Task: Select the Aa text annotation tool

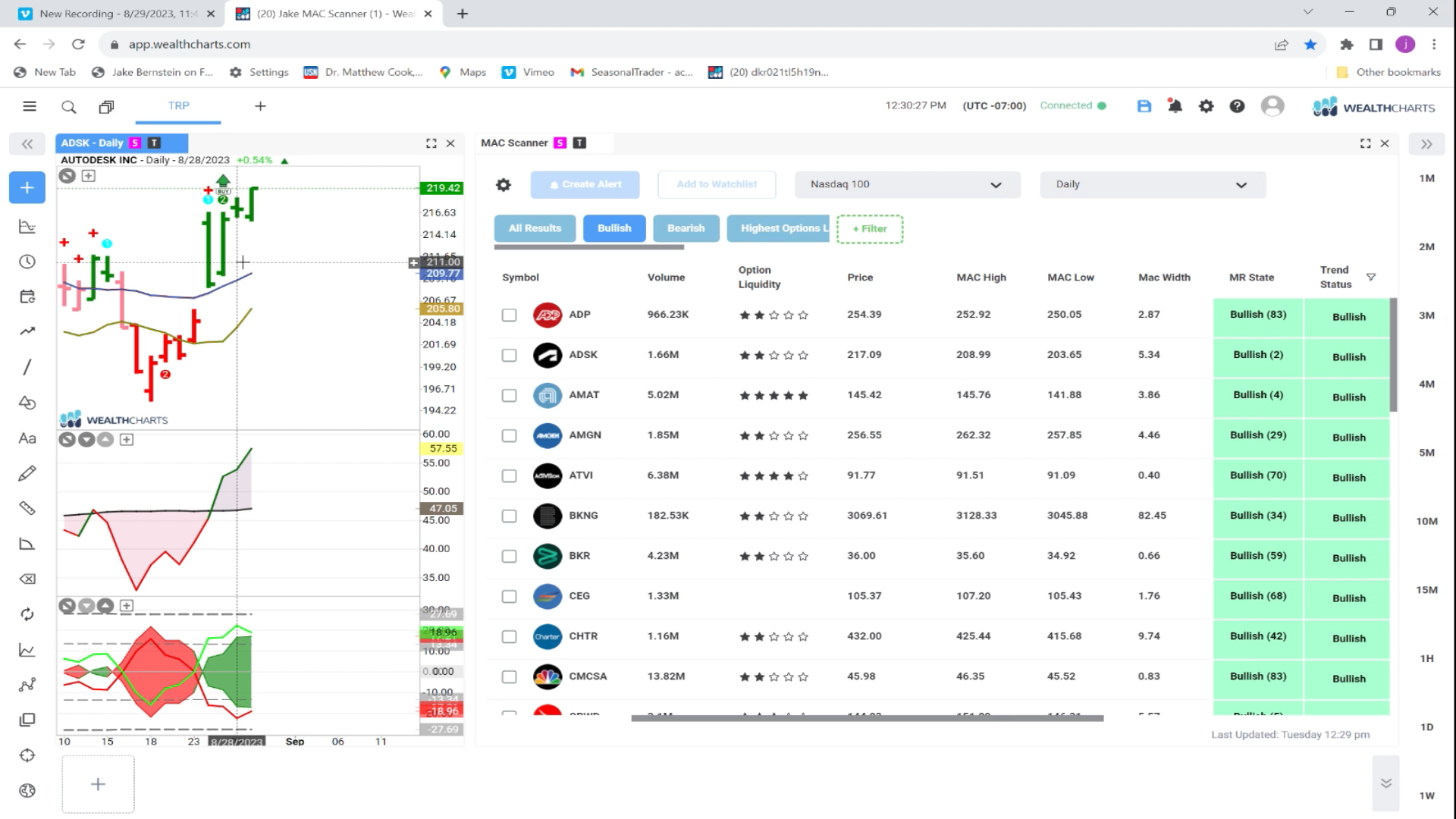Action: [x=27, y=438]
